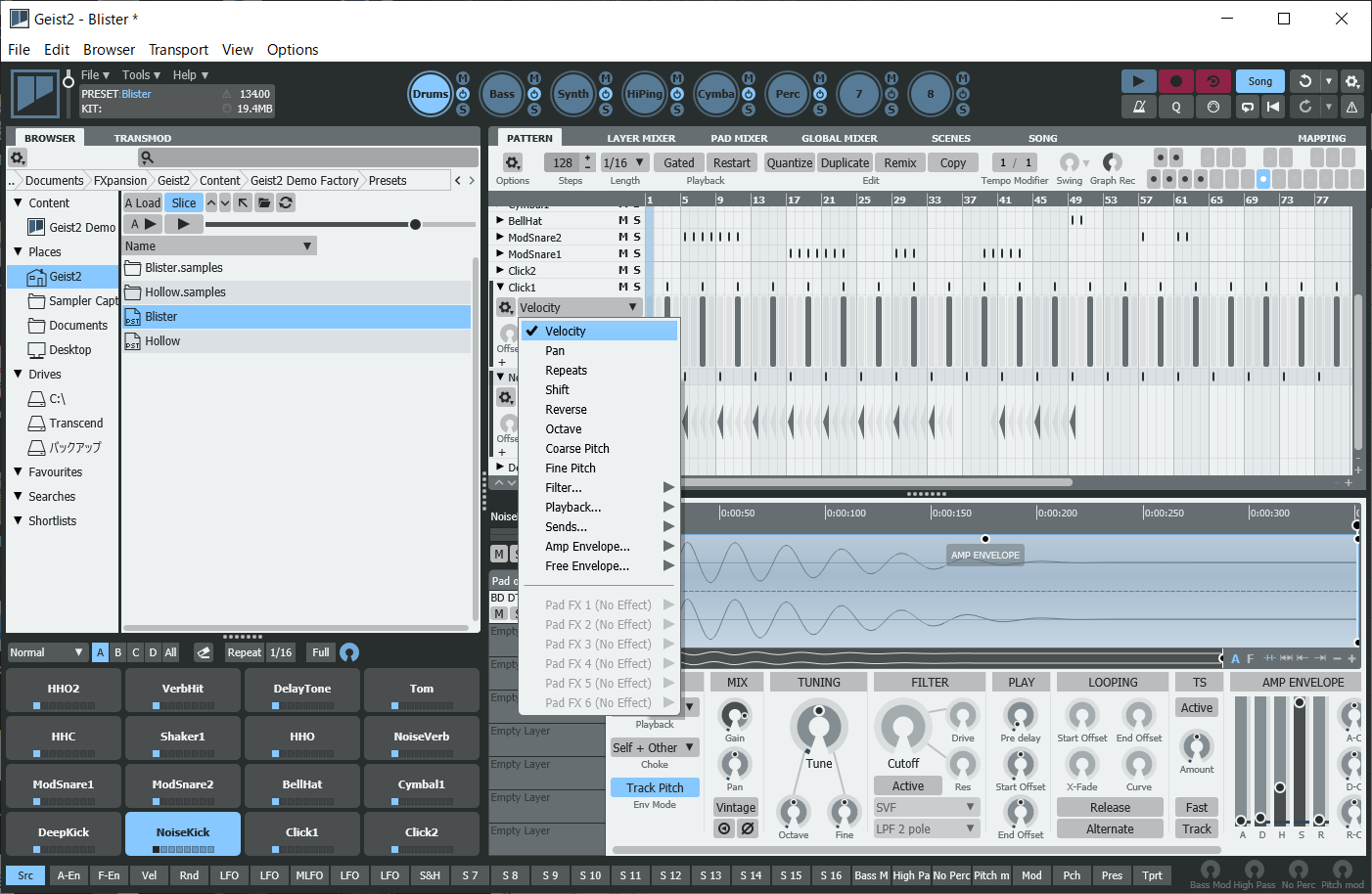
Task: Mute the BellHat track
Action: click(623, 221)
